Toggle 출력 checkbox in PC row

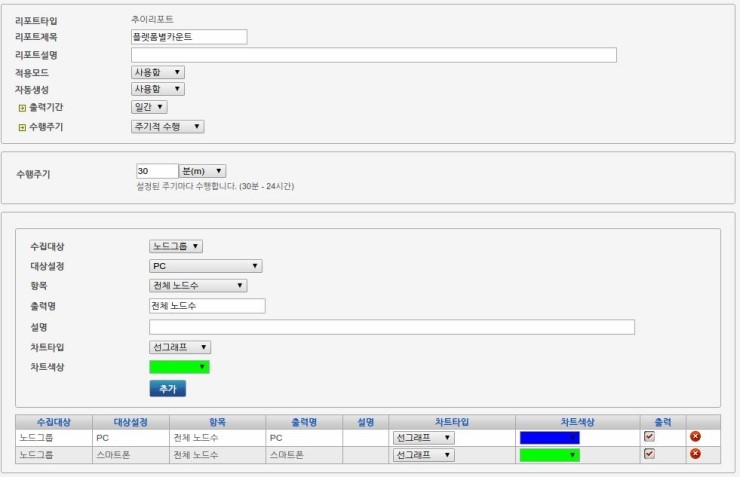[649, 437]
